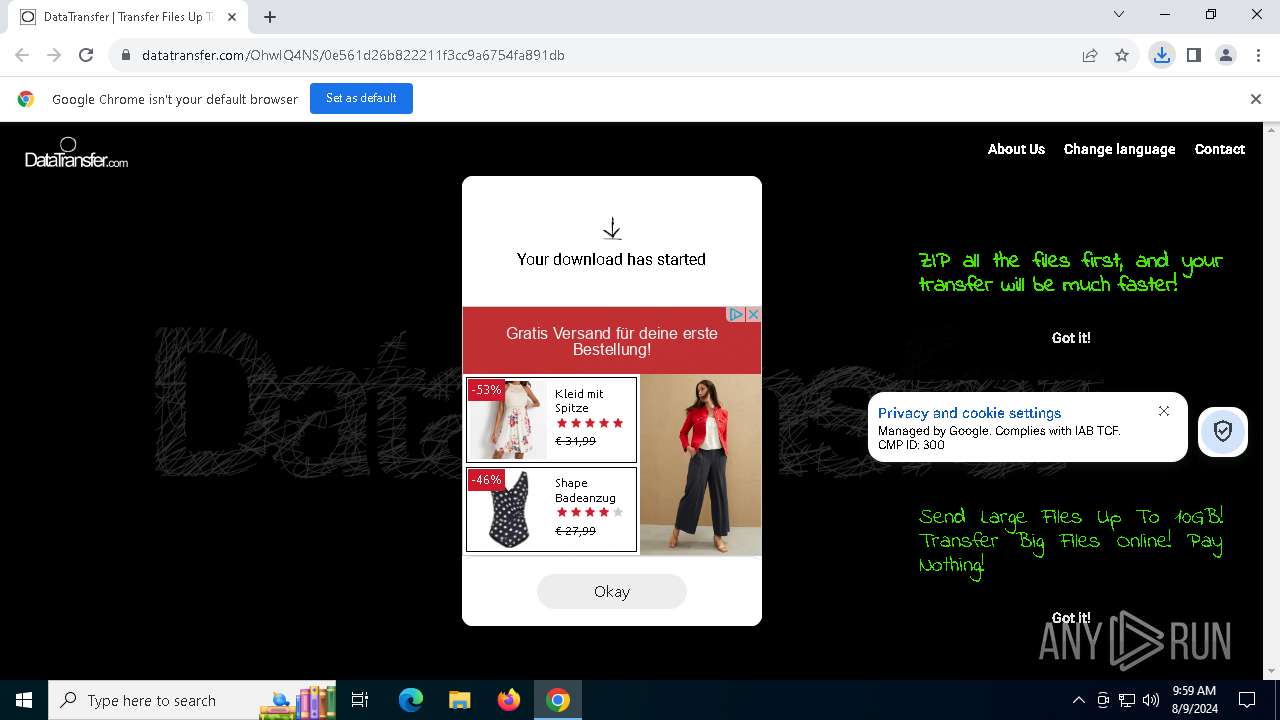Click Got it under ZIP tip
1280x720 pixels.
tap(1071, 338)
